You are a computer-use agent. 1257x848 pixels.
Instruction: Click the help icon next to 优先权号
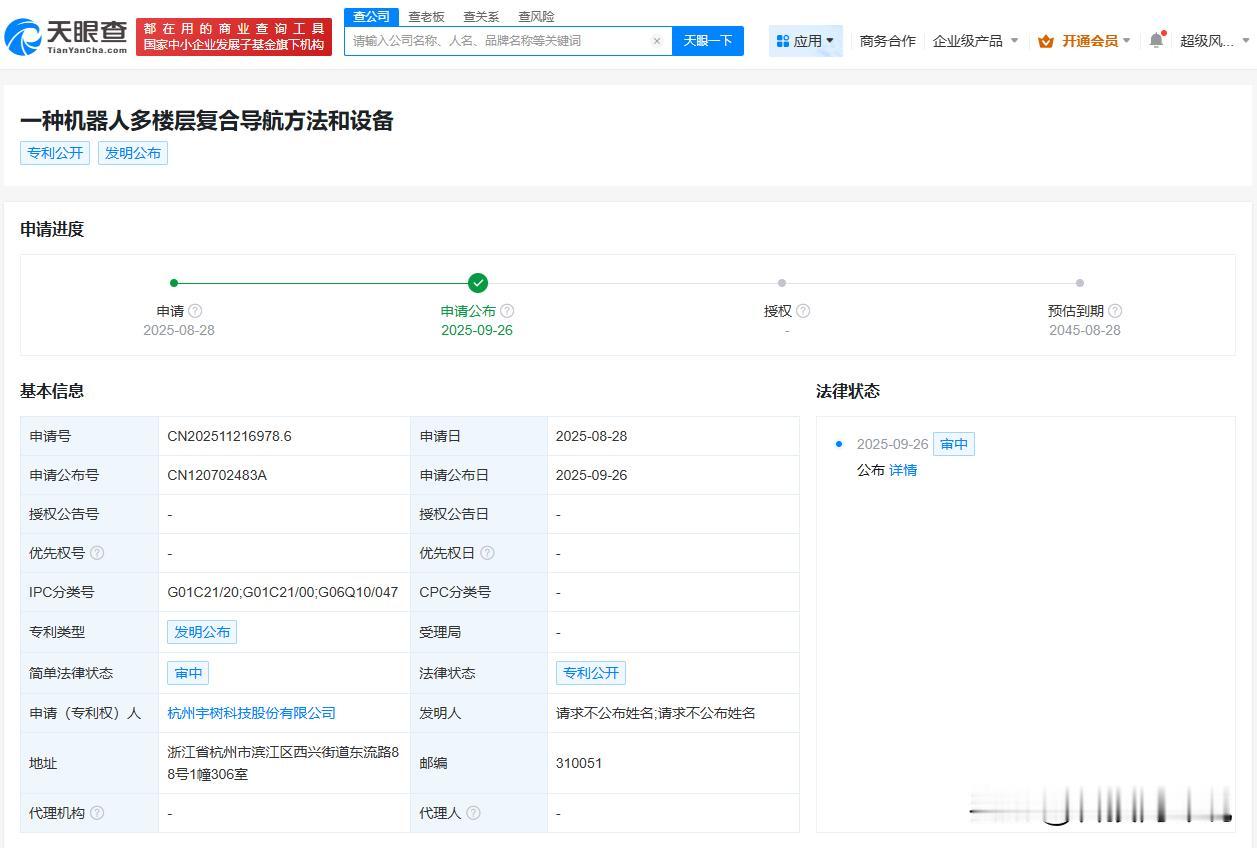[97, 553]
